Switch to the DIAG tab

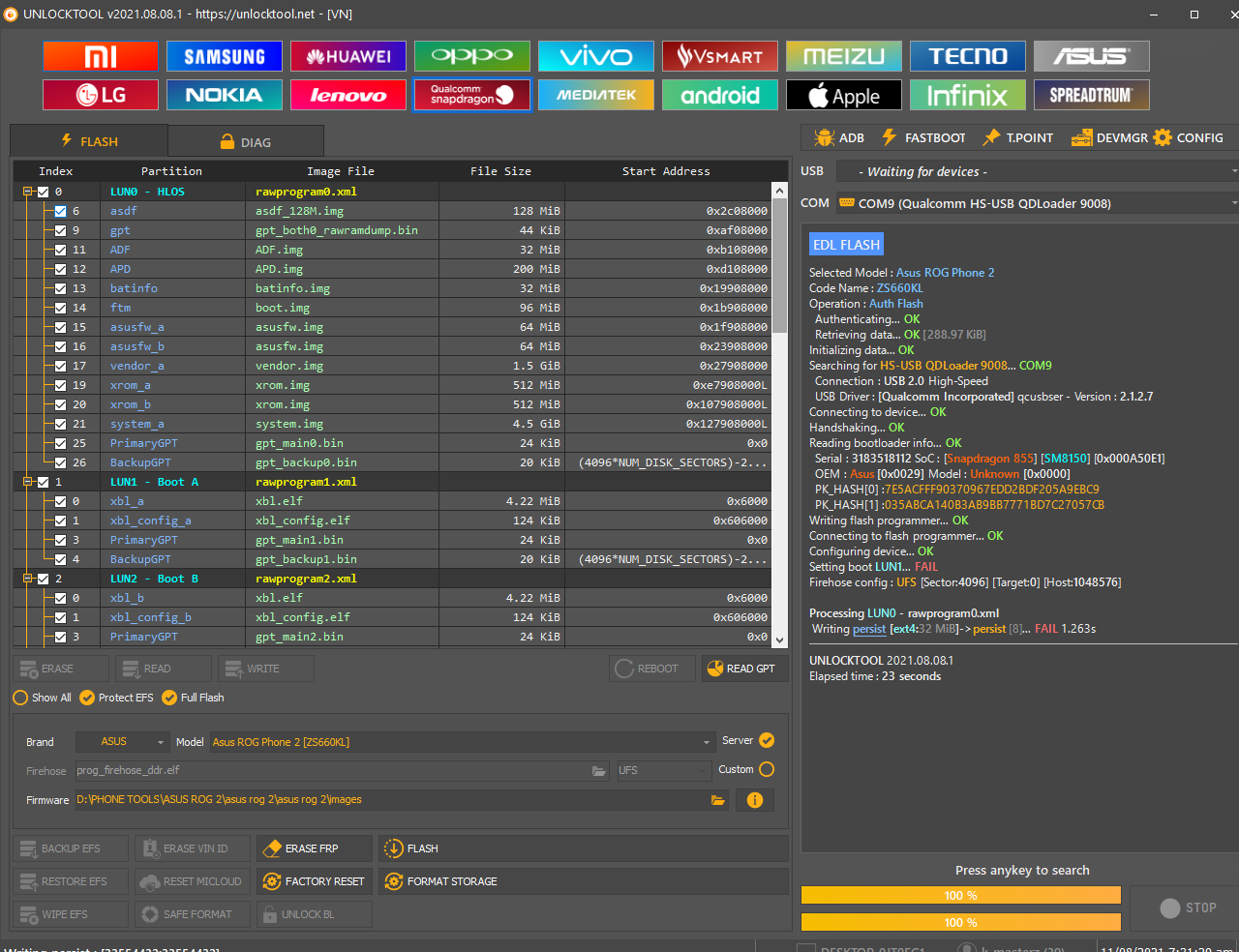tap(246, 141)
